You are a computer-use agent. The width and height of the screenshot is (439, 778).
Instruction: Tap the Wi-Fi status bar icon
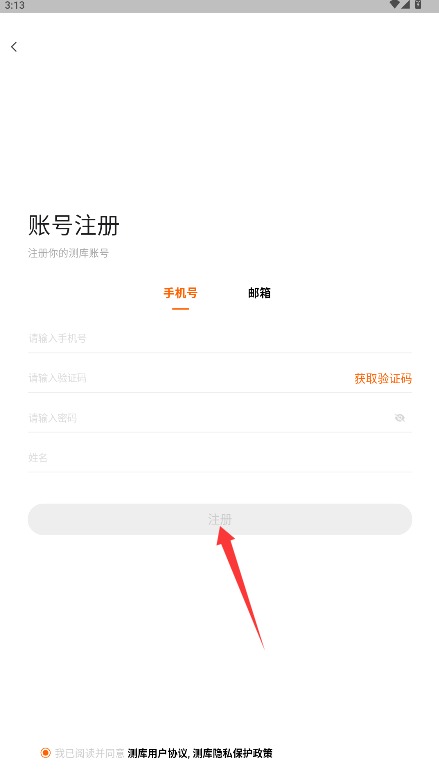coord(395,4)
